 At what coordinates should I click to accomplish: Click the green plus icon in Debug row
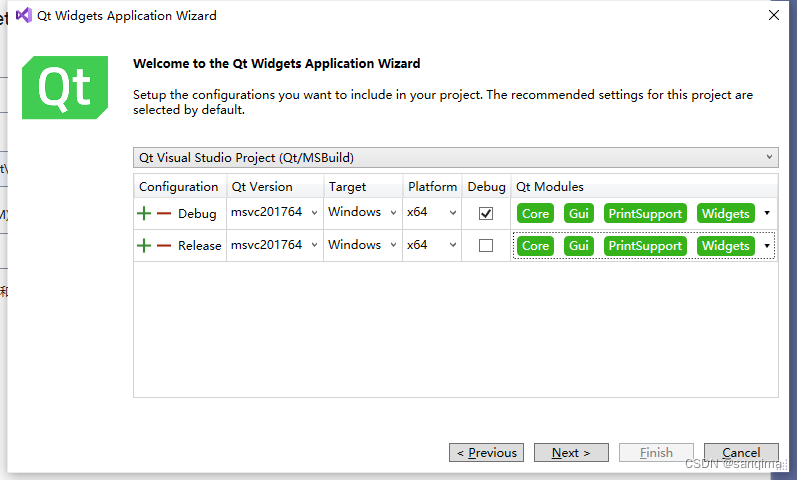[144, 214]
